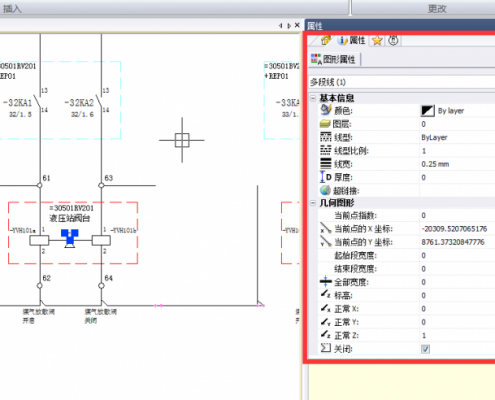The height and width of the screenshot is (400, 495).
Task: Collapse the 几何图形 section
Action: point(313,203)
